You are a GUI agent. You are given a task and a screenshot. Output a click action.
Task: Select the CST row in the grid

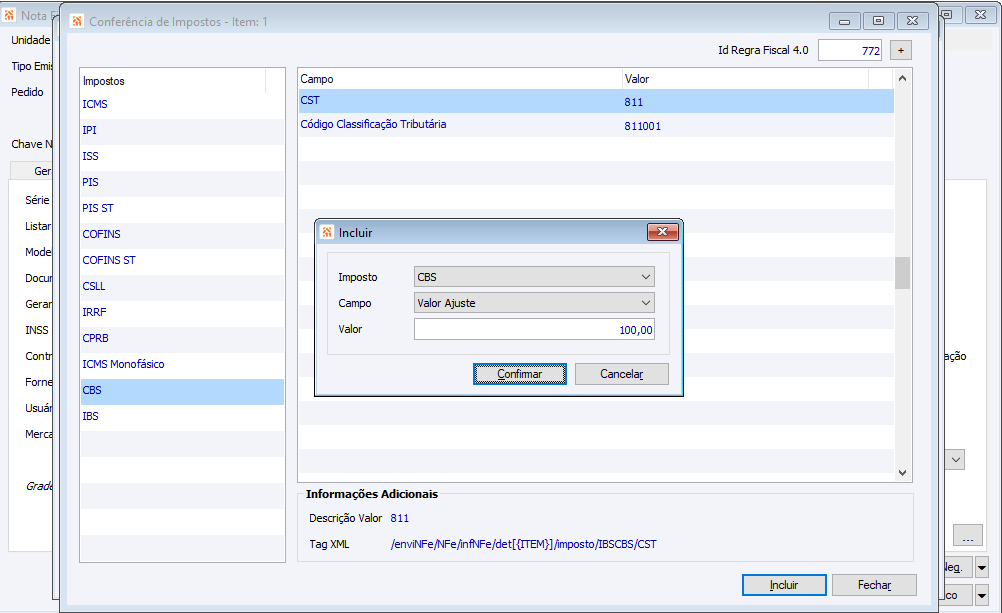596,101
